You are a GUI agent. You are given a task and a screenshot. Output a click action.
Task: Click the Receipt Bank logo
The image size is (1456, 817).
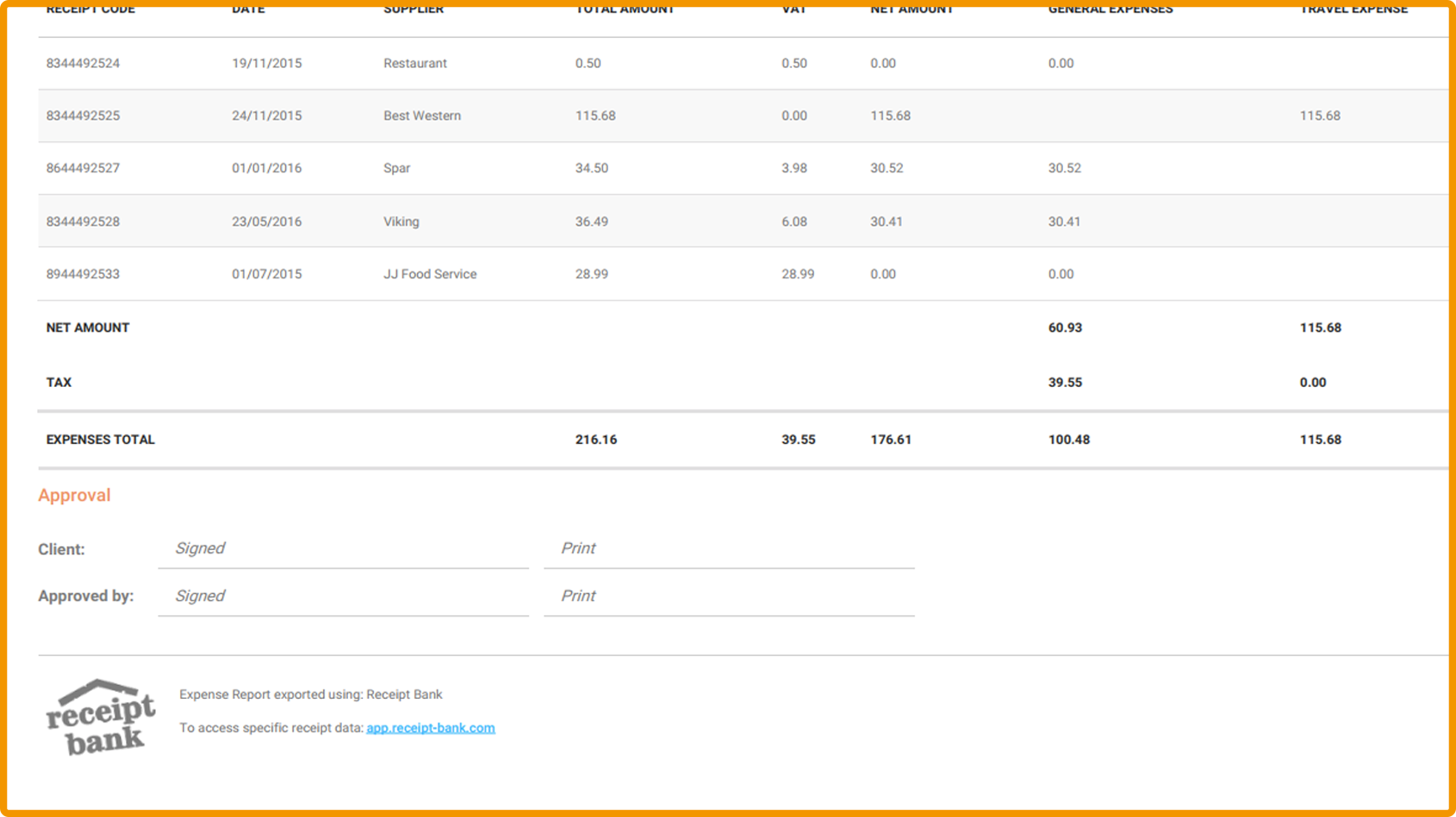click(x=101, y=717)
